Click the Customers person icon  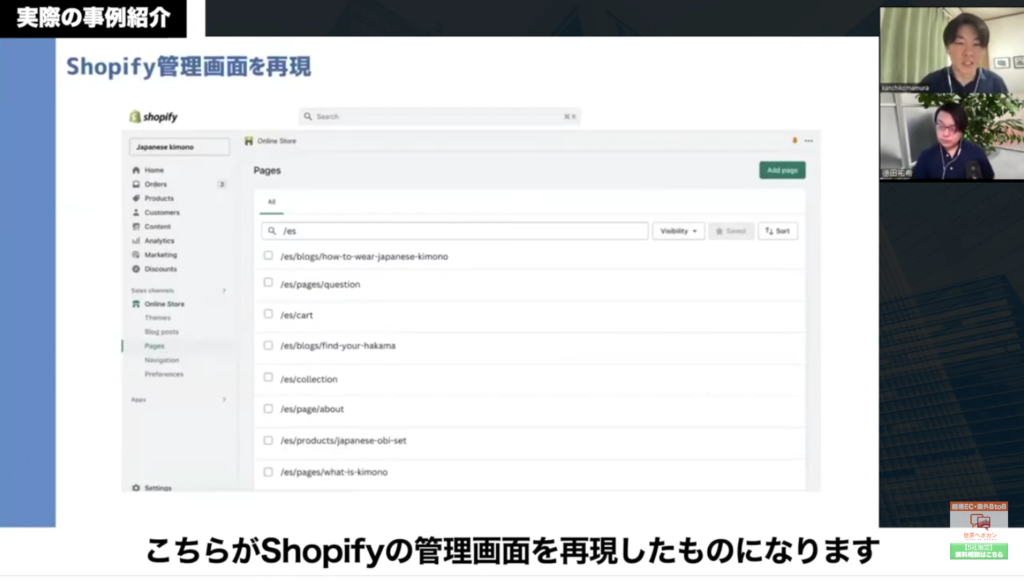point(136,212)
